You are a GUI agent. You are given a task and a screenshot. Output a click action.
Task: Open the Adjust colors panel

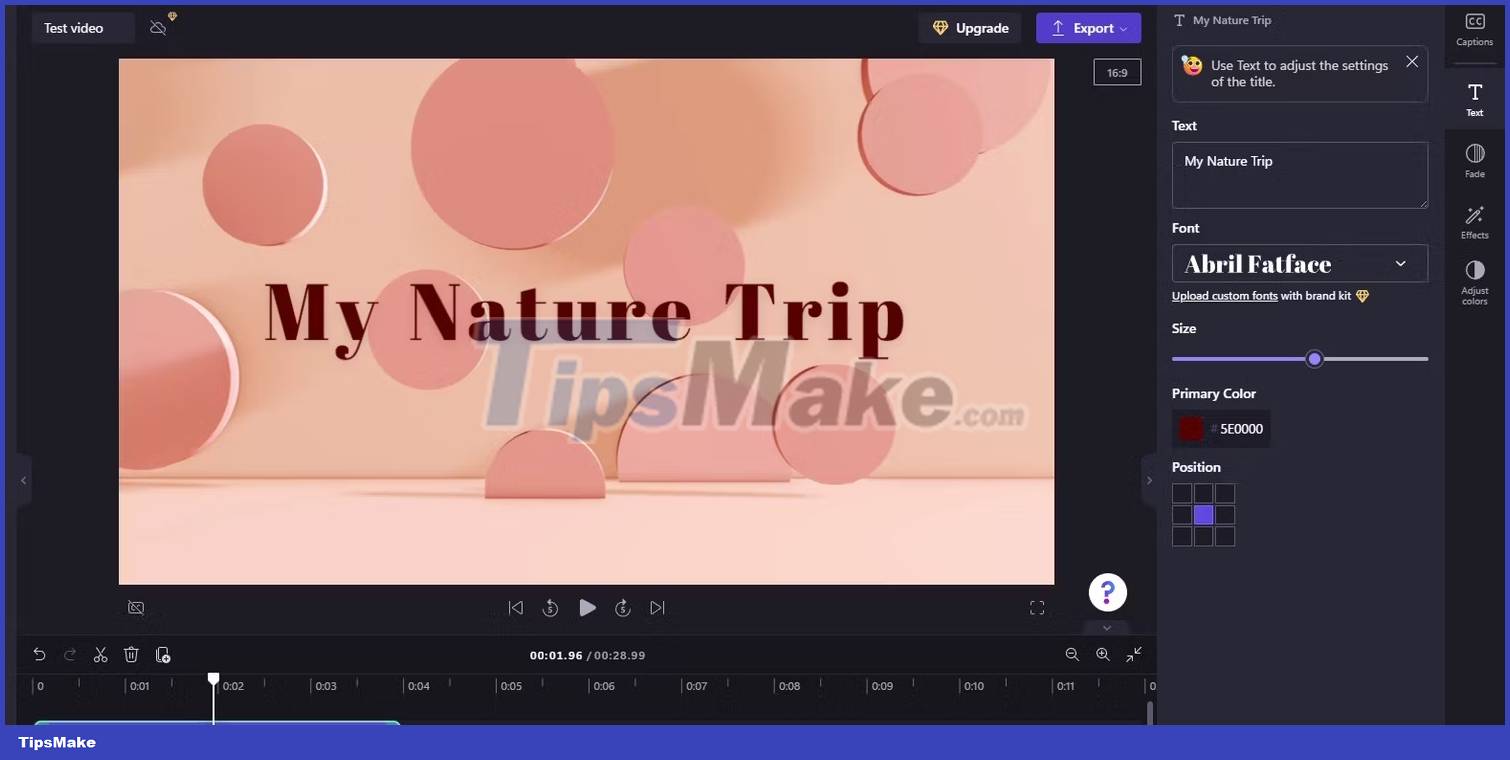[1474, 281]
